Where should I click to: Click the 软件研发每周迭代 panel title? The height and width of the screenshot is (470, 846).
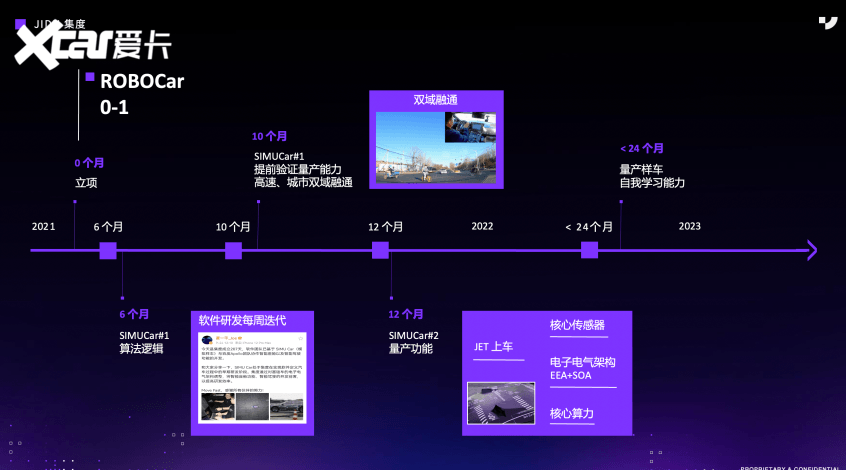[x=242, y=321]
